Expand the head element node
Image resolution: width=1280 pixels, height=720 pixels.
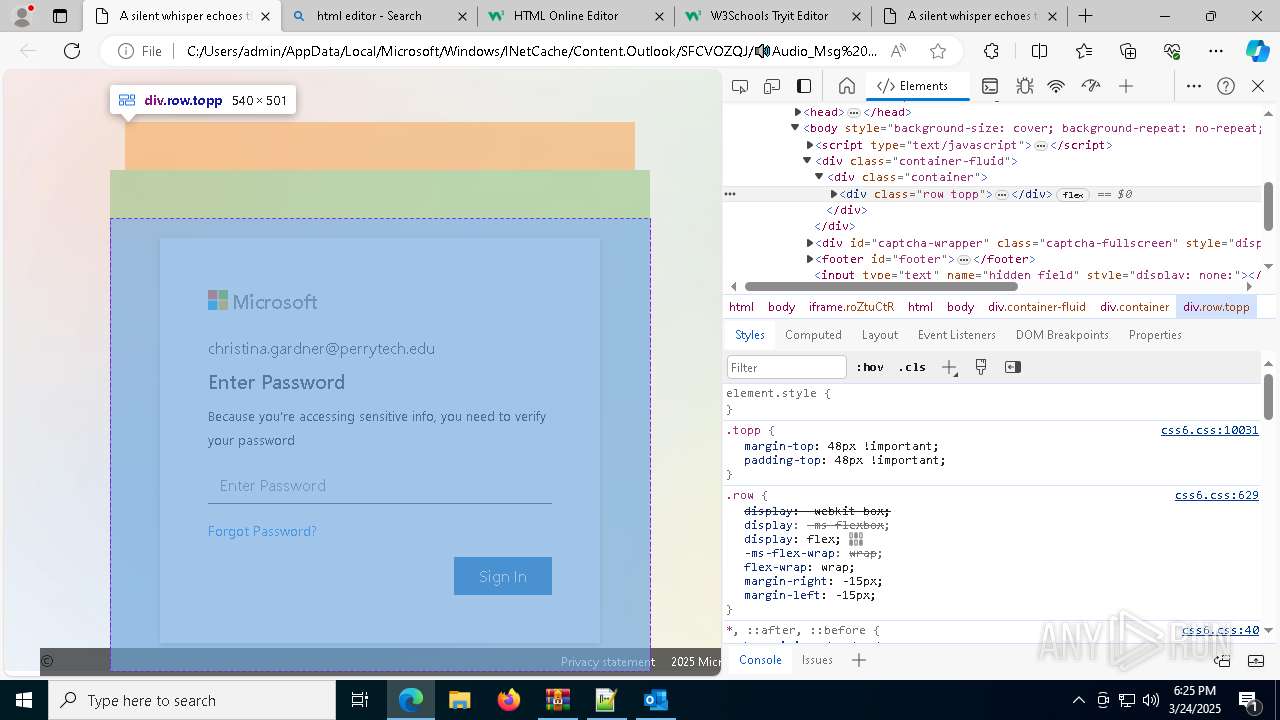pyautogui.click(x=798, y=112)
